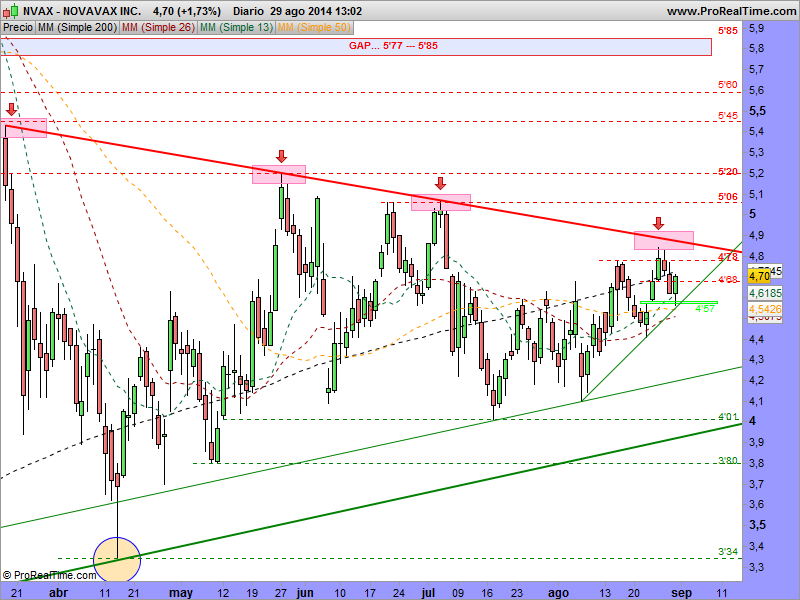Click the green 3'34 support label
The height and width of the screenshot is (600, 800).
[728, 552]
